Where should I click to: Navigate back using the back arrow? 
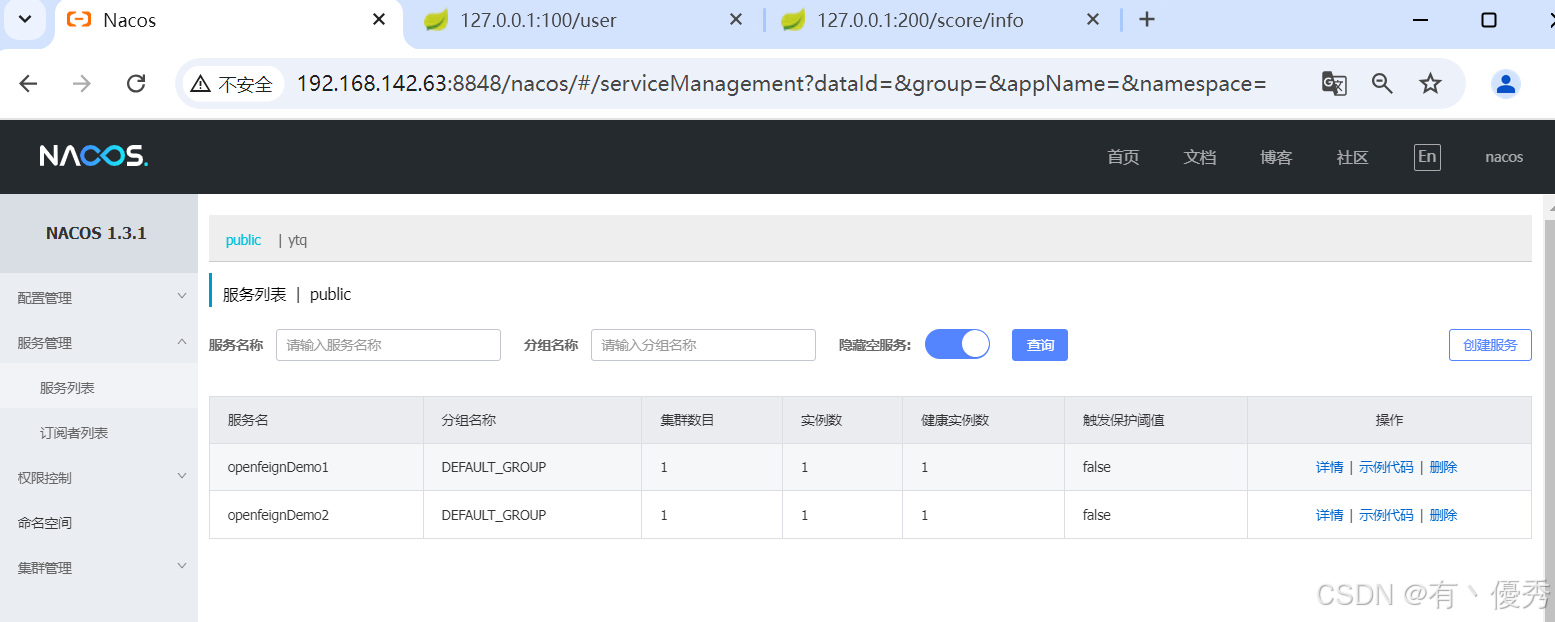tap(28, 84)
